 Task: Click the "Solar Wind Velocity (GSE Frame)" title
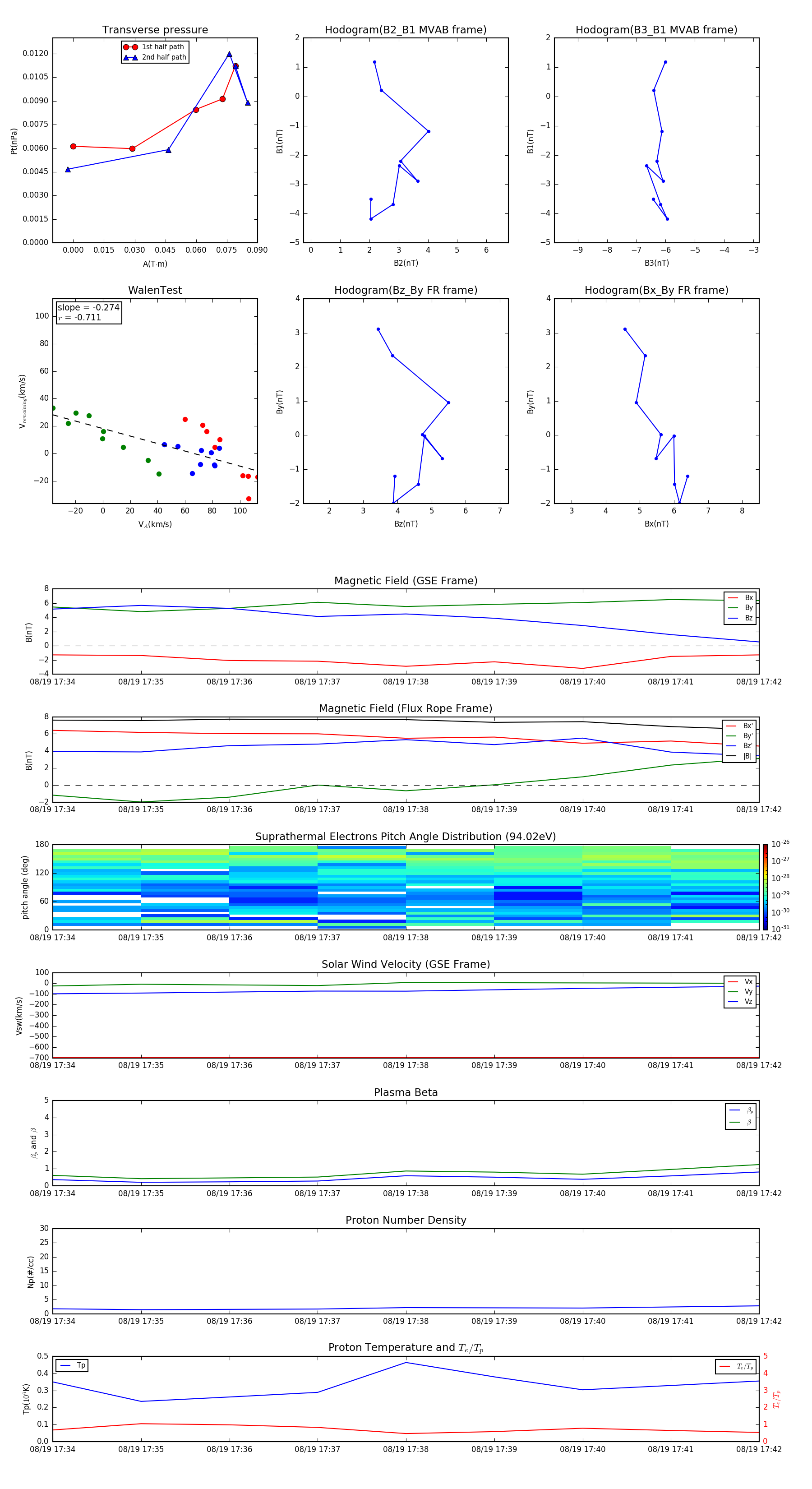coord(406,965)
